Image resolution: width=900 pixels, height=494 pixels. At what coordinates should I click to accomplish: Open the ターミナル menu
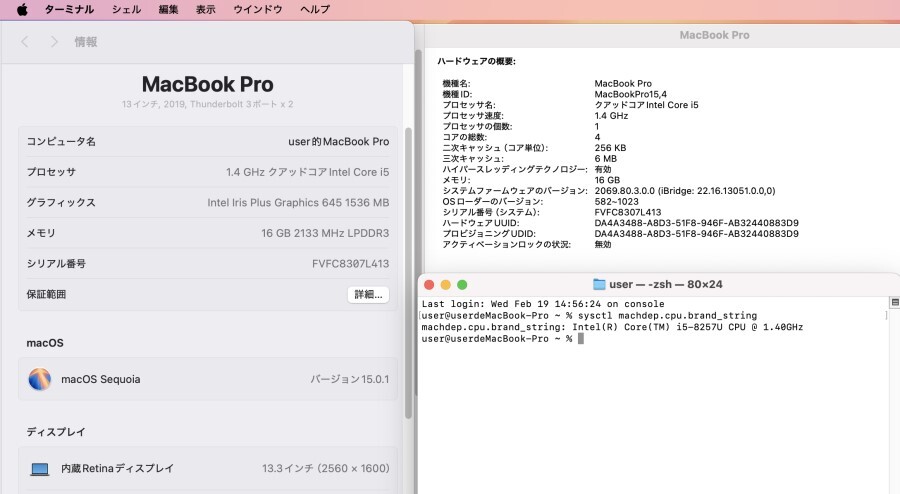pyautogui.click(x=69, y=9)
